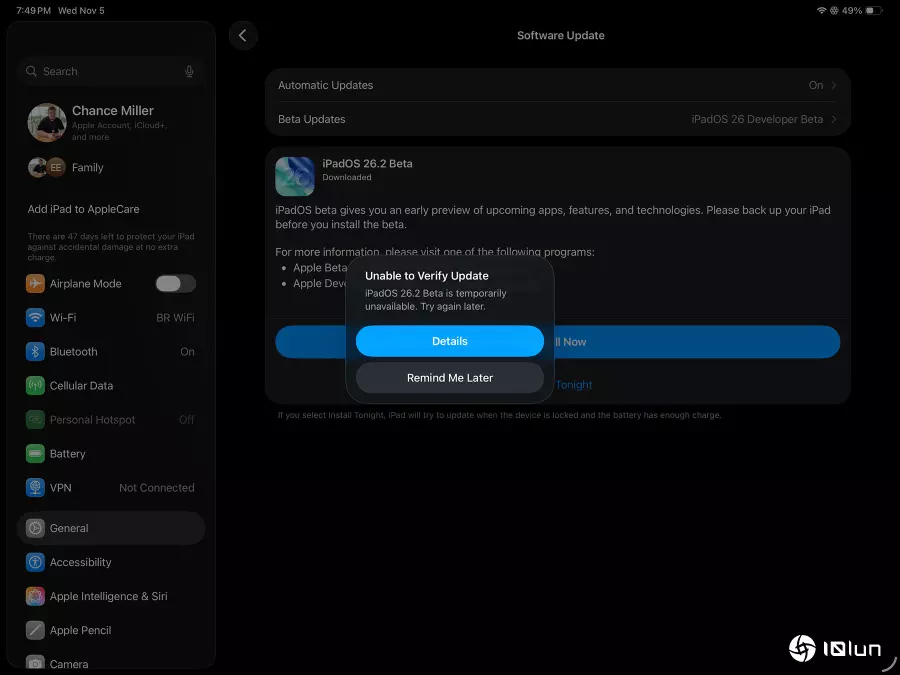The height and width of the screenshot is (675, 900).
Task: Select General in sidebar
Action: 110,528
